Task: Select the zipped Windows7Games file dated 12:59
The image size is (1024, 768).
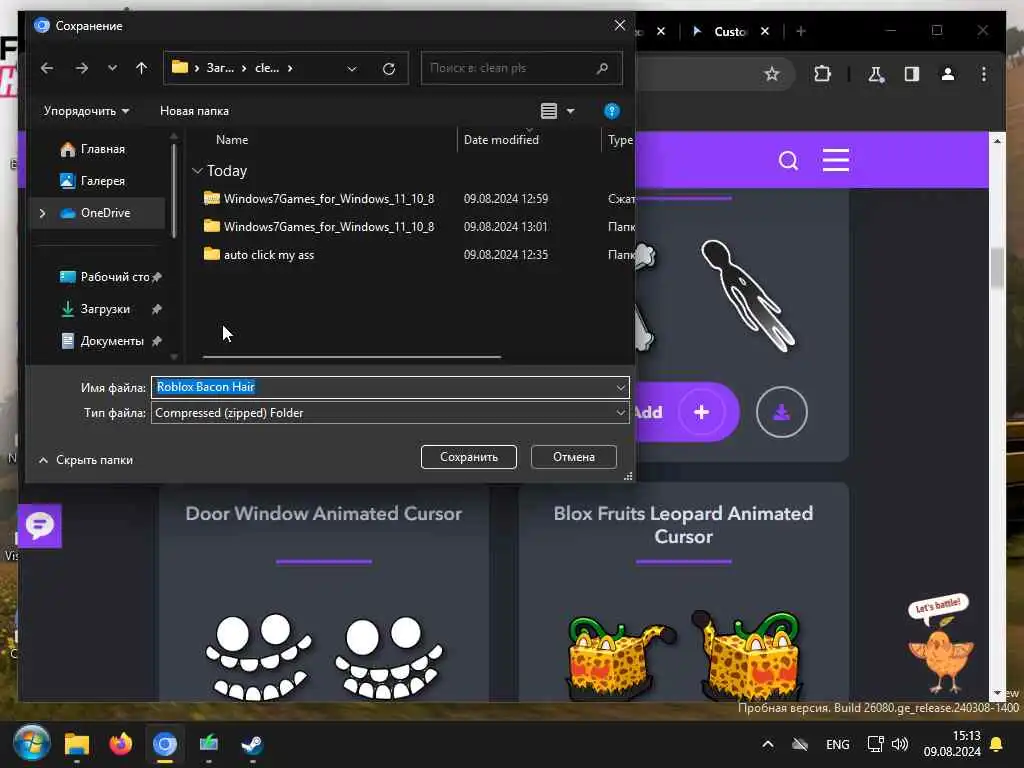Action: pos(318,199)
